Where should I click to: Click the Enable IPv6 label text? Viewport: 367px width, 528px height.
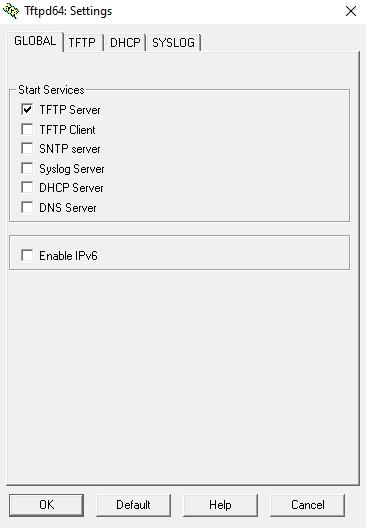click(68, 256)
